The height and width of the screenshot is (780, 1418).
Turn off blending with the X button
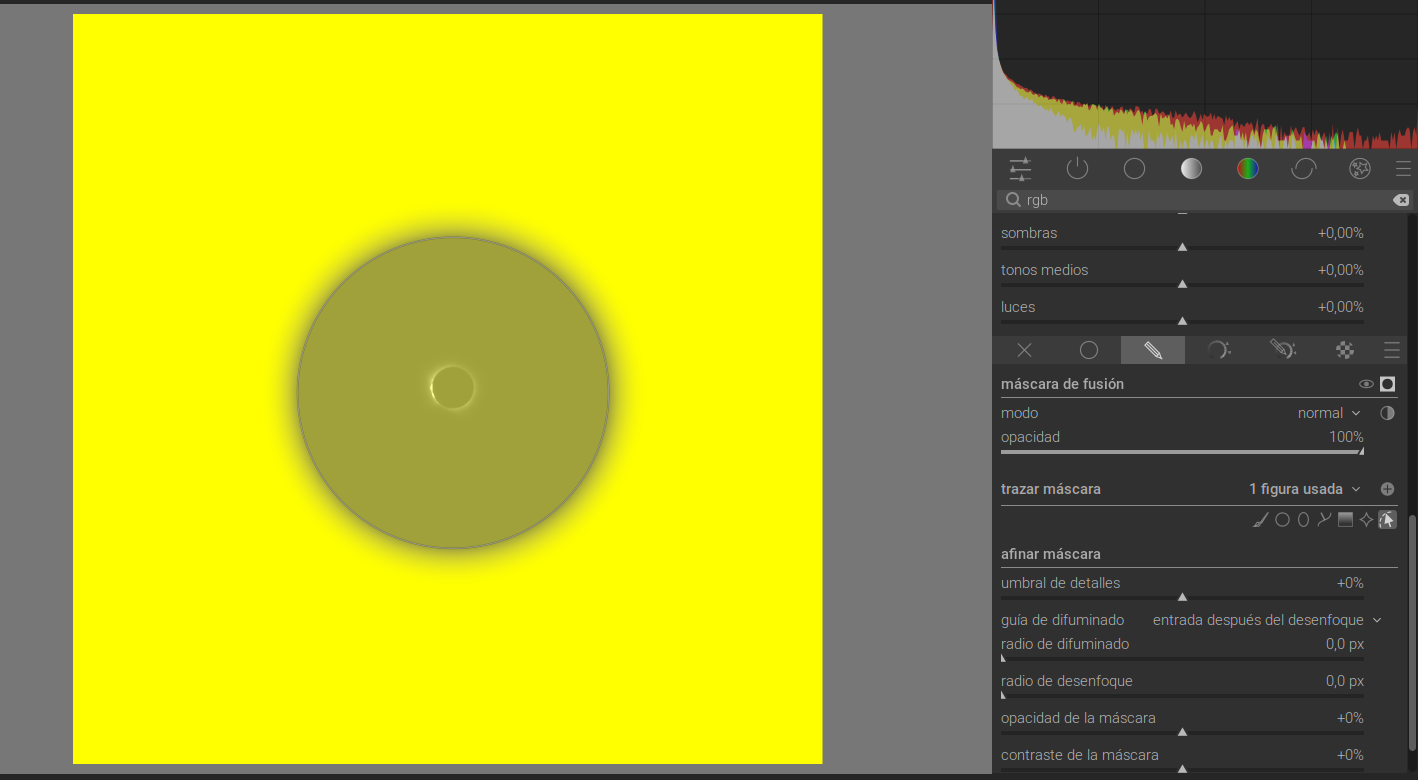1024,350
